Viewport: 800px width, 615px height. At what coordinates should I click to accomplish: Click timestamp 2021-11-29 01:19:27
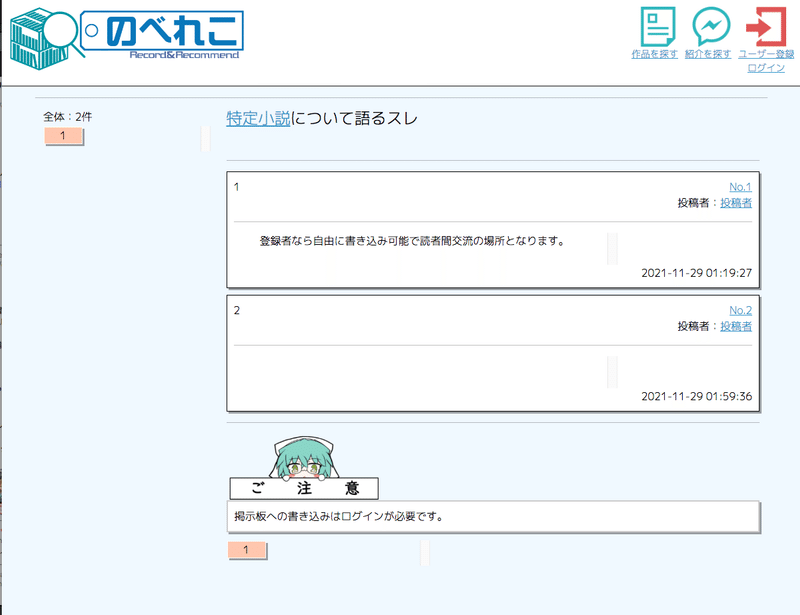[696, 273]
